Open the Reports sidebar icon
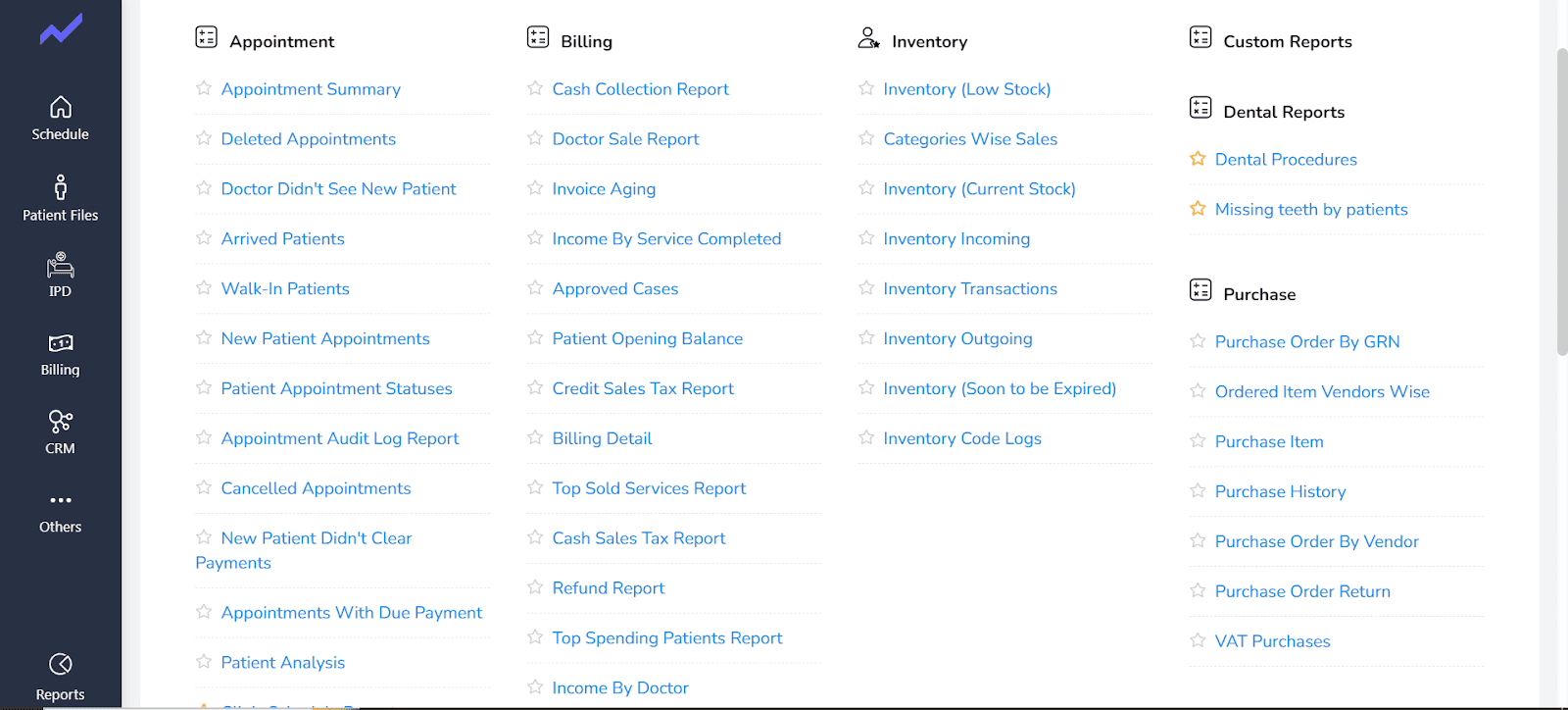This screenshot has width=1568, height=710. tap(60, 665)
